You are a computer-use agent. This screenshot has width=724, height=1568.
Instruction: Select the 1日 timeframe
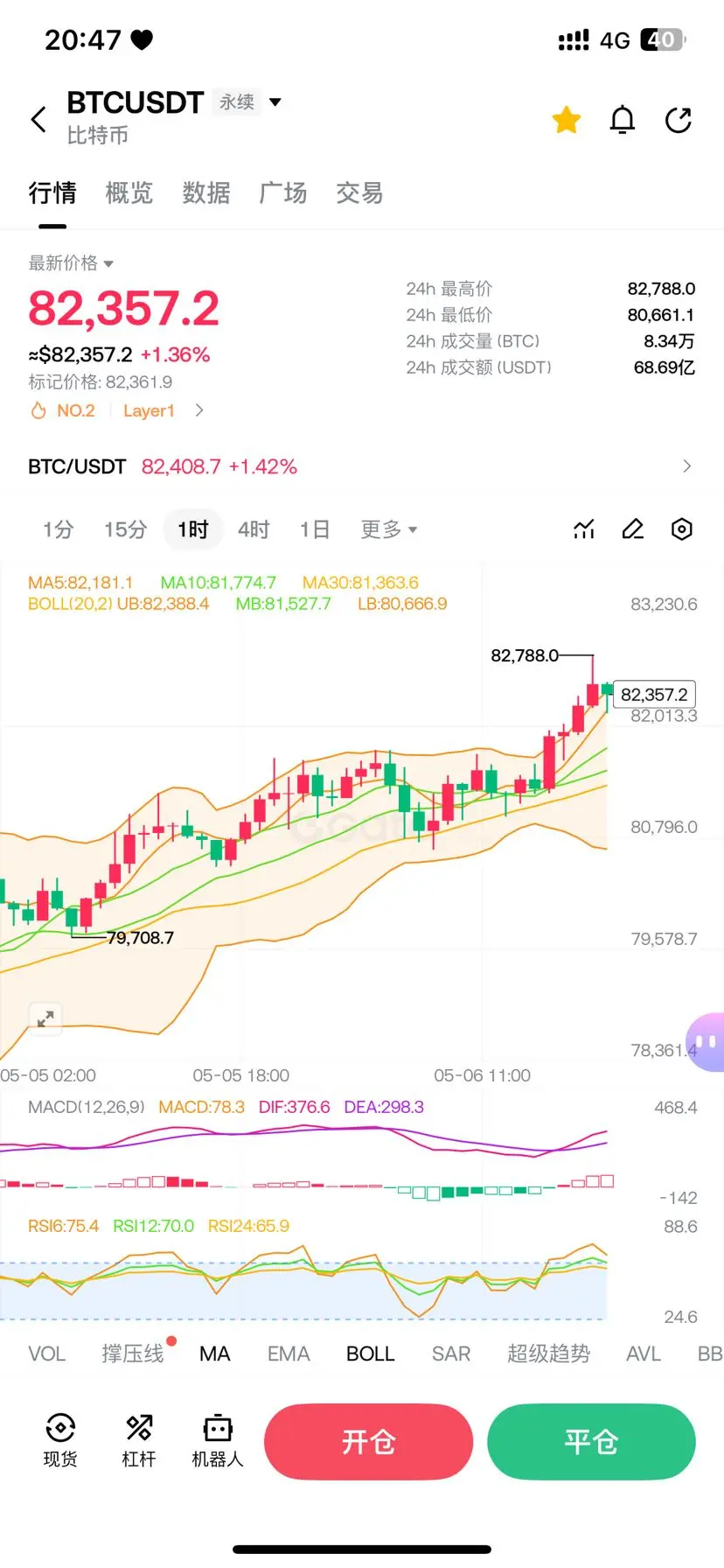(315, 529)
